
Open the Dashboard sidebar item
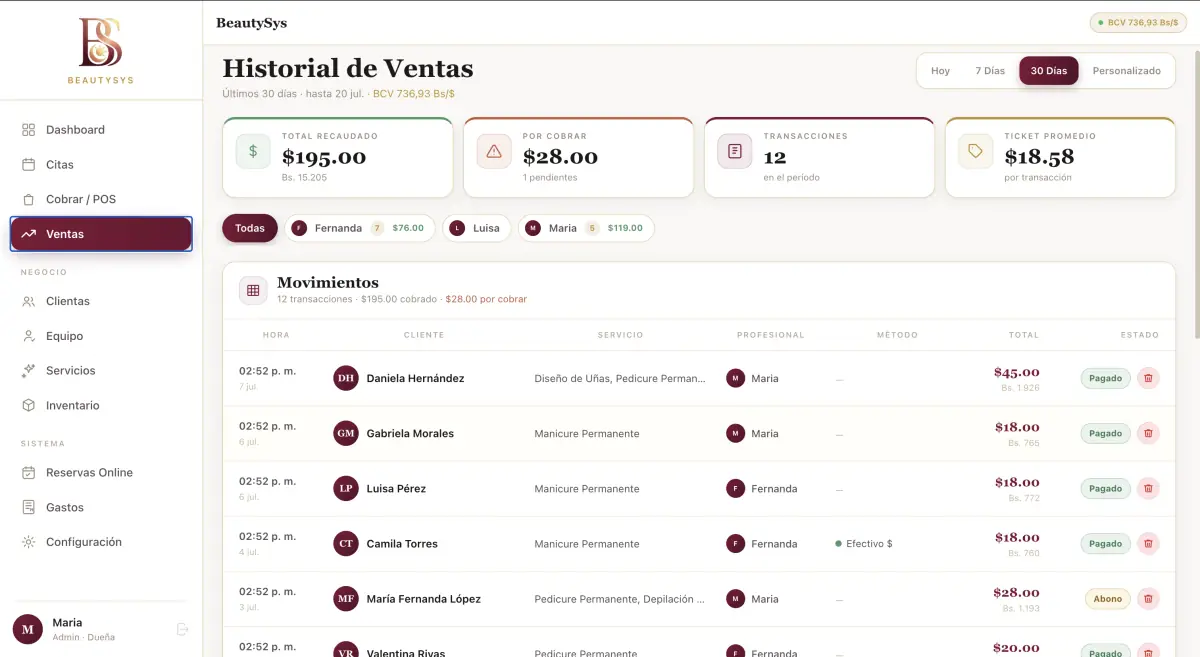pos(101,130)
